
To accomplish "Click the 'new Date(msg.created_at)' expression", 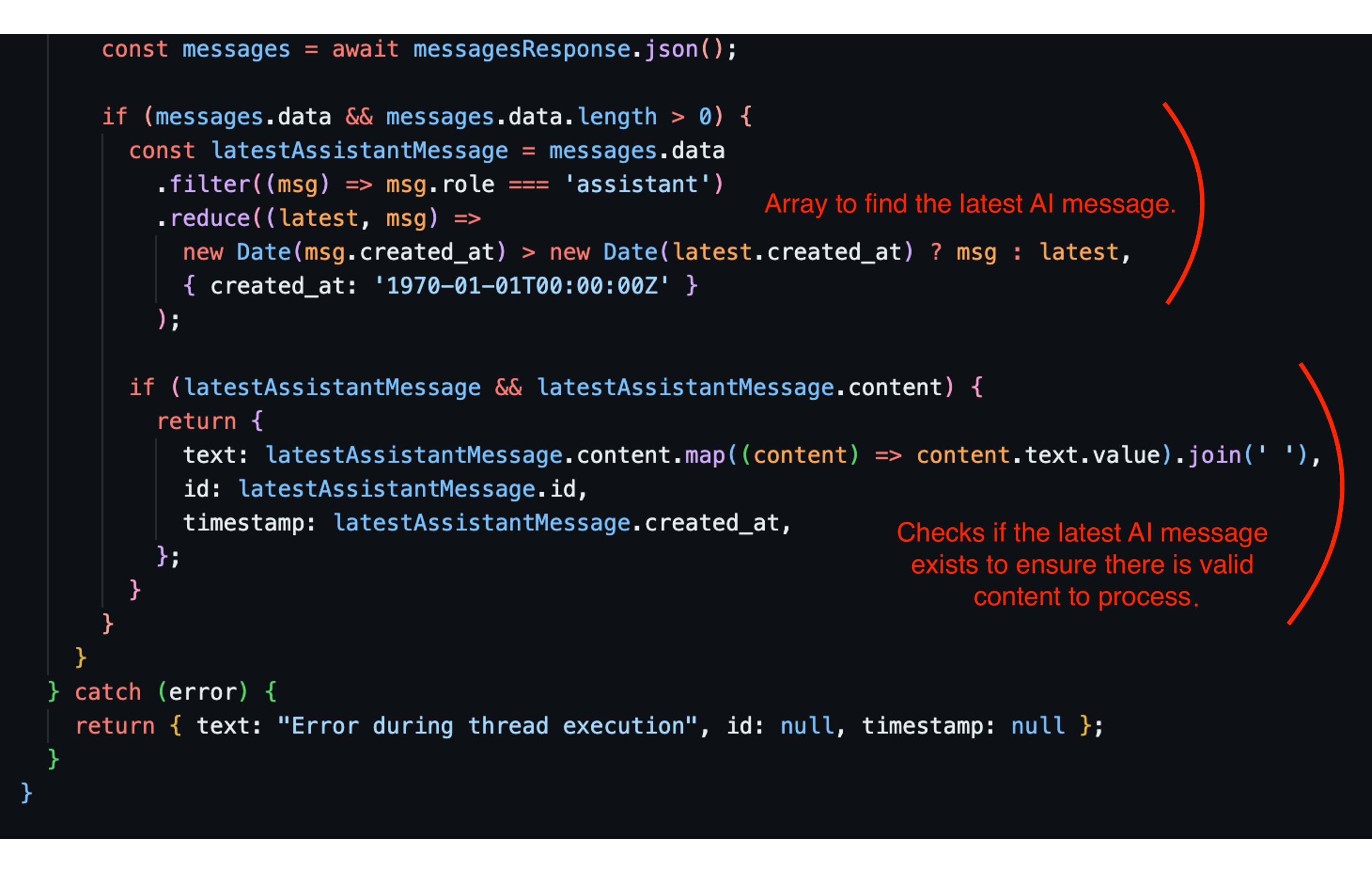I will point(344,252).
